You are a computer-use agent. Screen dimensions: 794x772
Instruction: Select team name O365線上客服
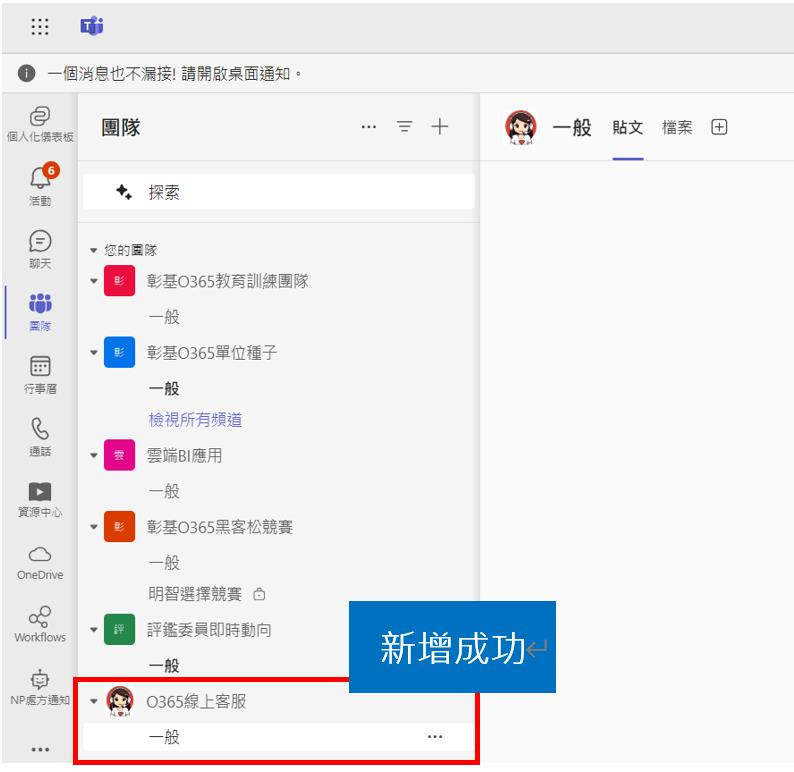tap(196, 702)
